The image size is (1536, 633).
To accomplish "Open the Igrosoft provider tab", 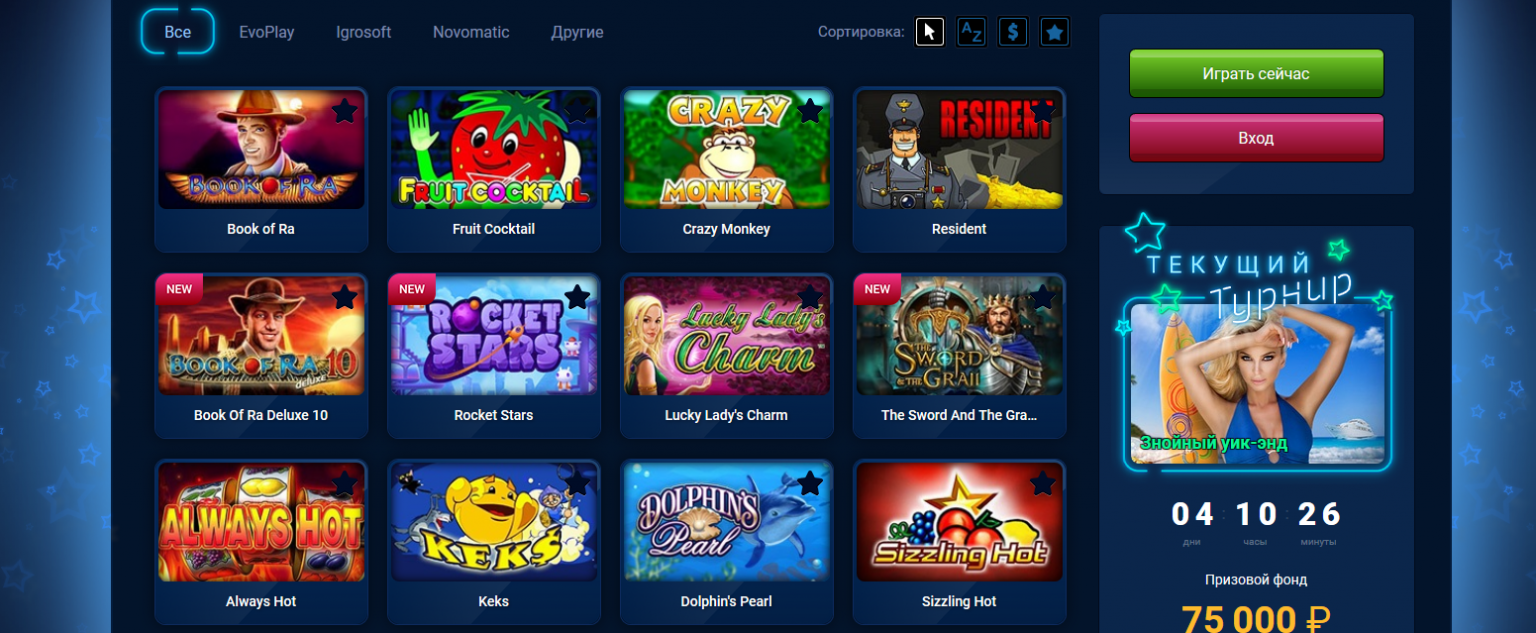I will click(x=364, y=32).
